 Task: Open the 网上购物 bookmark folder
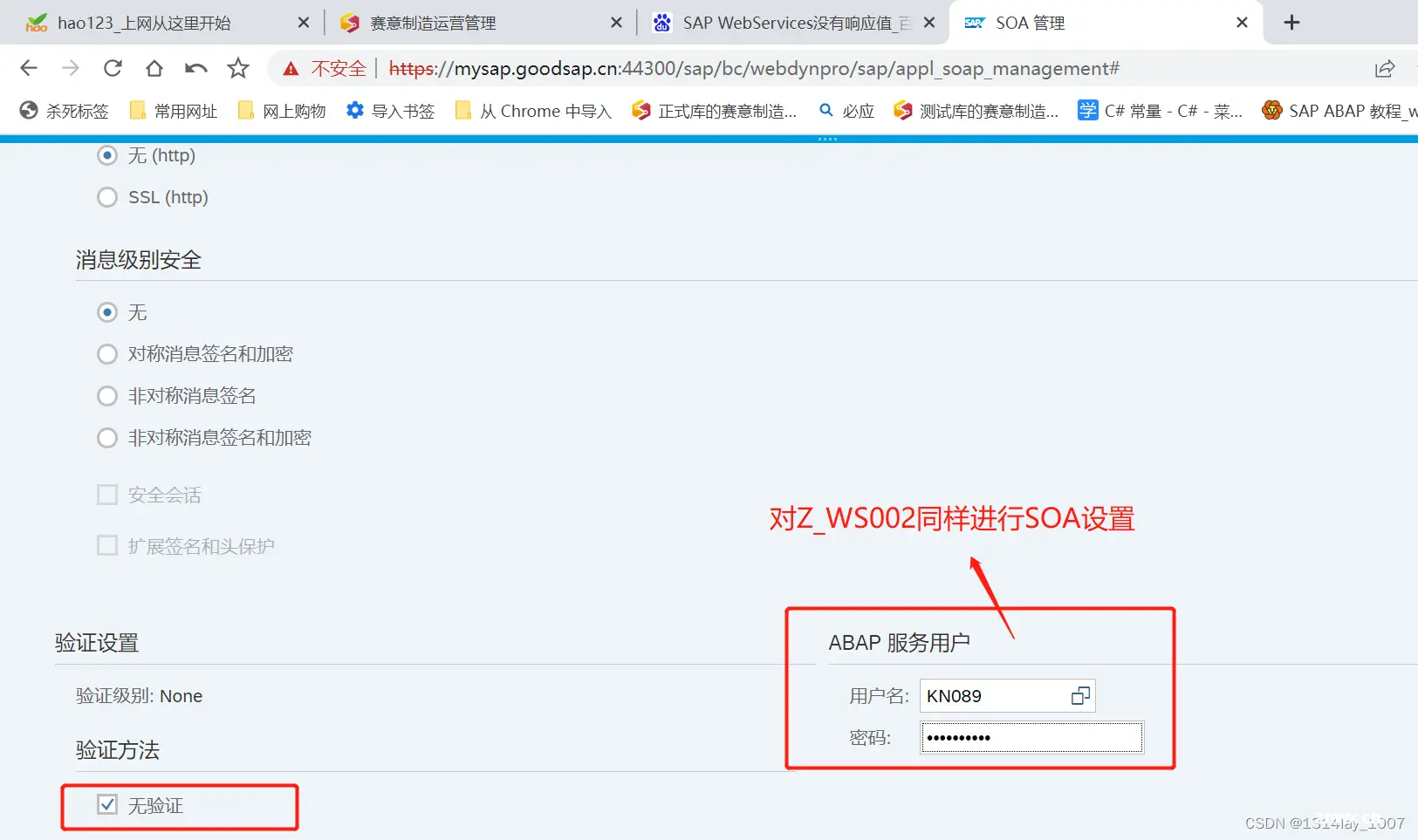tap(282, 111)
